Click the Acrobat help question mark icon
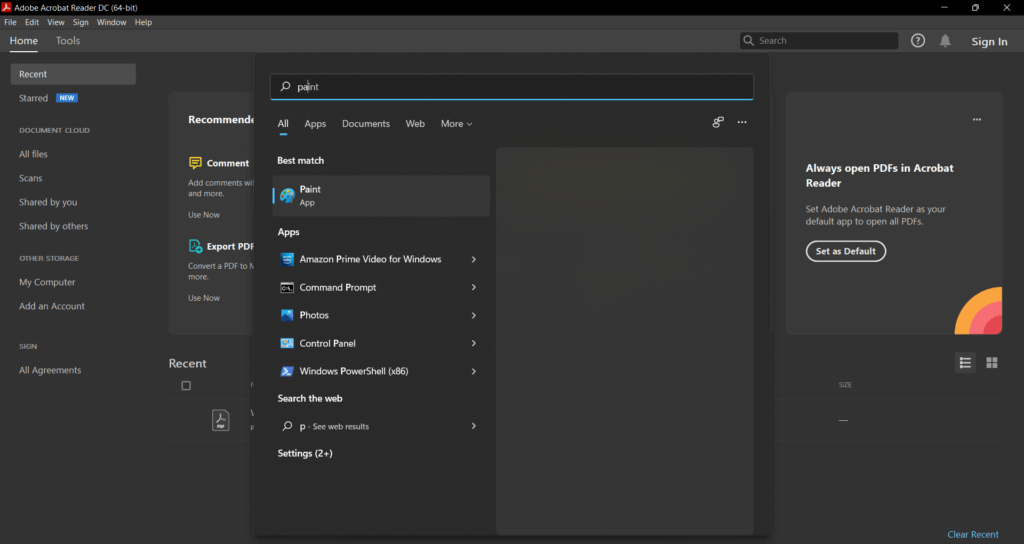This screenshot has width=1024, height=544. pos(918,40)
